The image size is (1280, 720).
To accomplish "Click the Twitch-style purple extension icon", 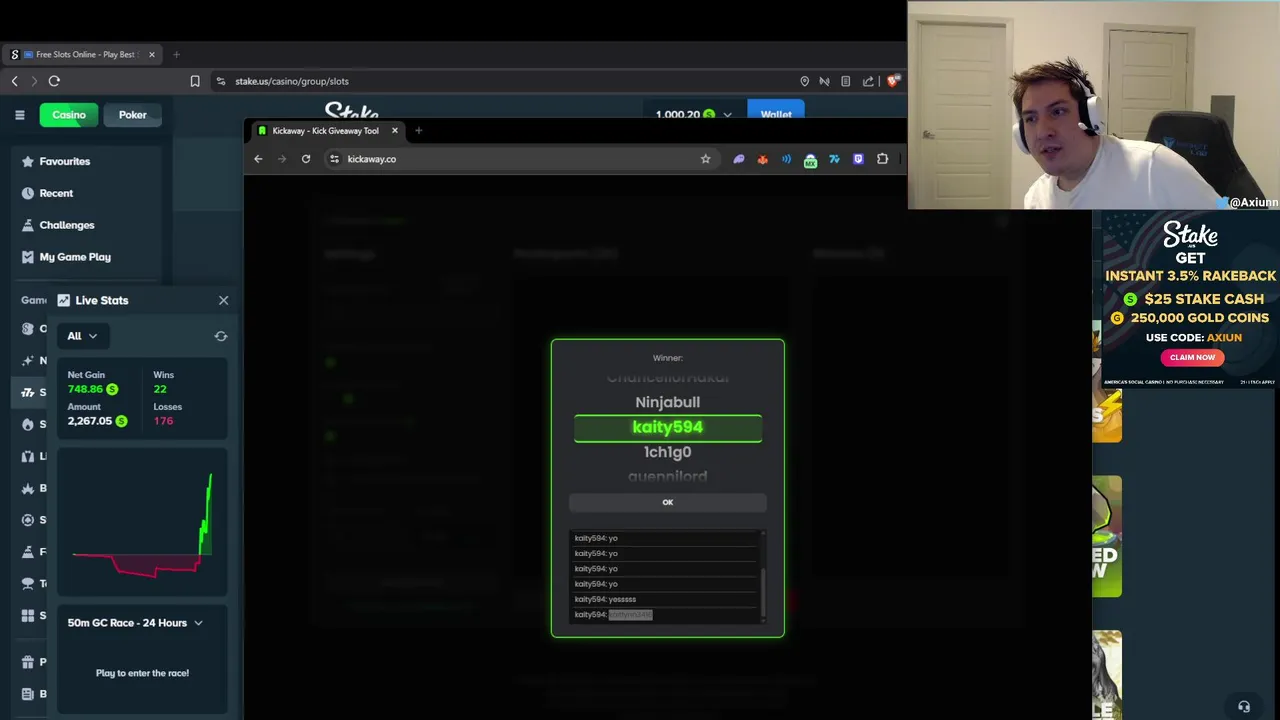I will (x=858, y=159).
